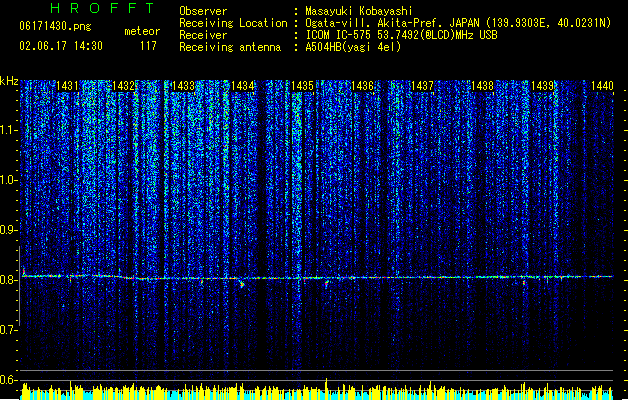Click time marker 1432
Image resolution: width=629 pixels, height=400 pixels.
pyautogui.click(x=123, y=86)
